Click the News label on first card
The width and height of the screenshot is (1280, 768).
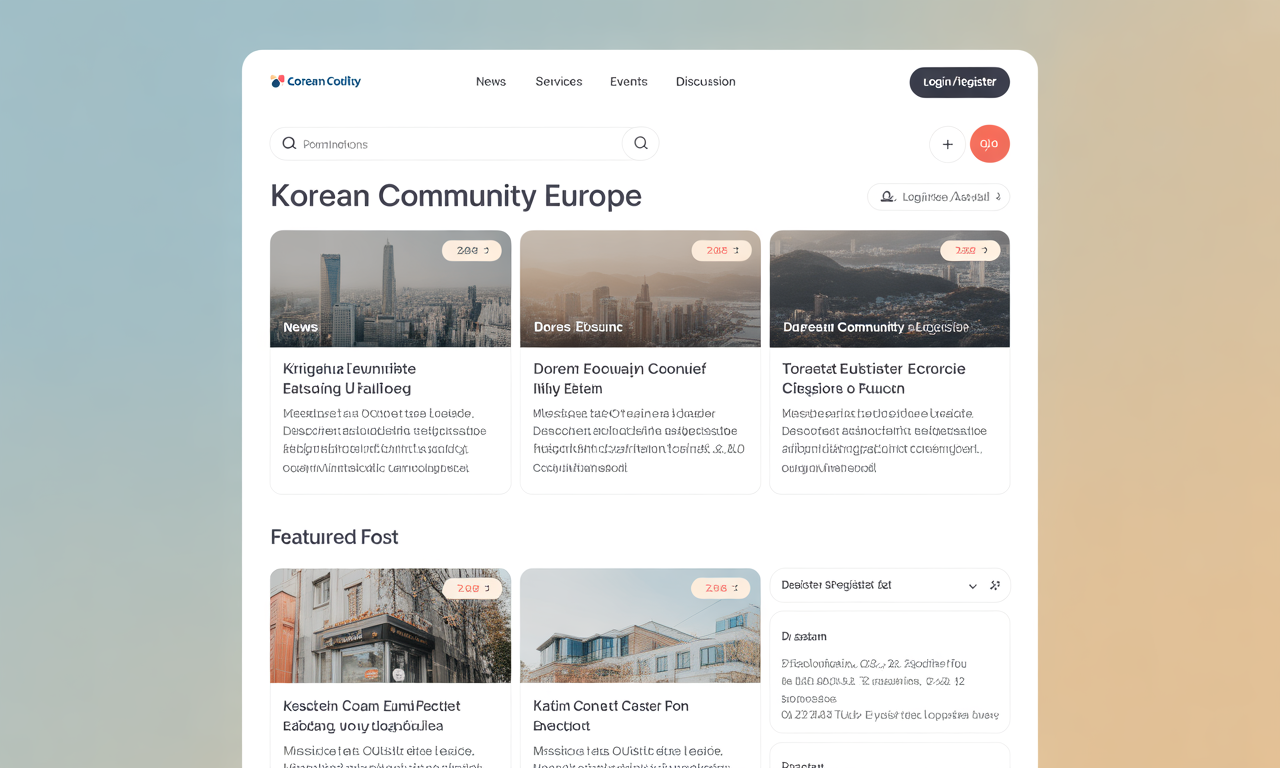pos(300,327)
